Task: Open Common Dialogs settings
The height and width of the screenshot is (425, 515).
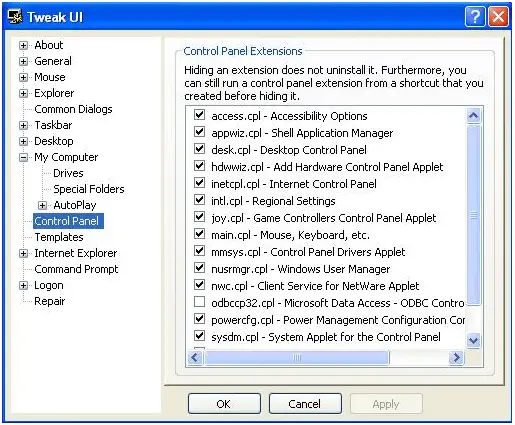Action: [73, 109]
